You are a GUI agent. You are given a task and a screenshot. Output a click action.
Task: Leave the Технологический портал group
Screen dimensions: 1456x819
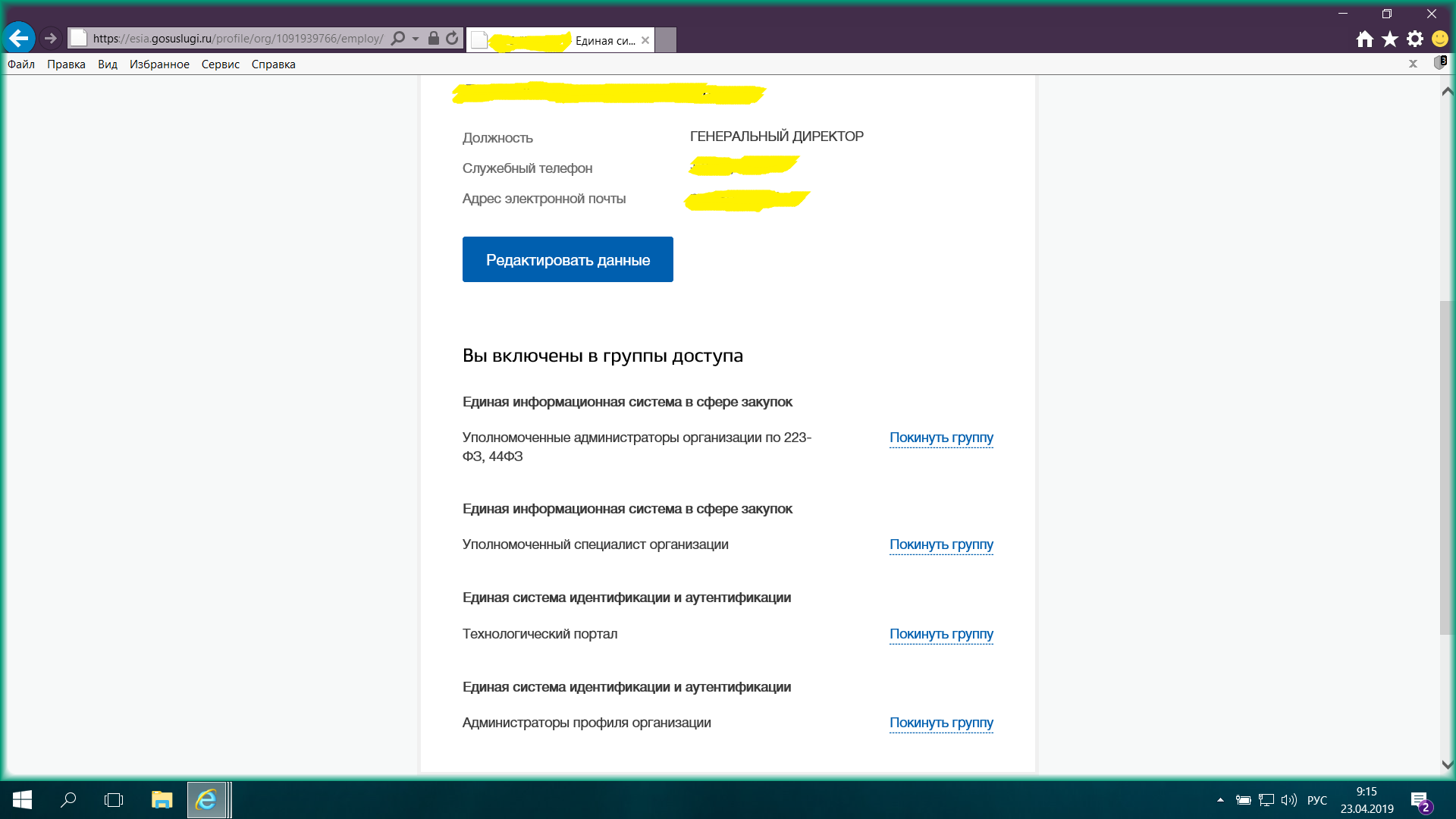941,634
